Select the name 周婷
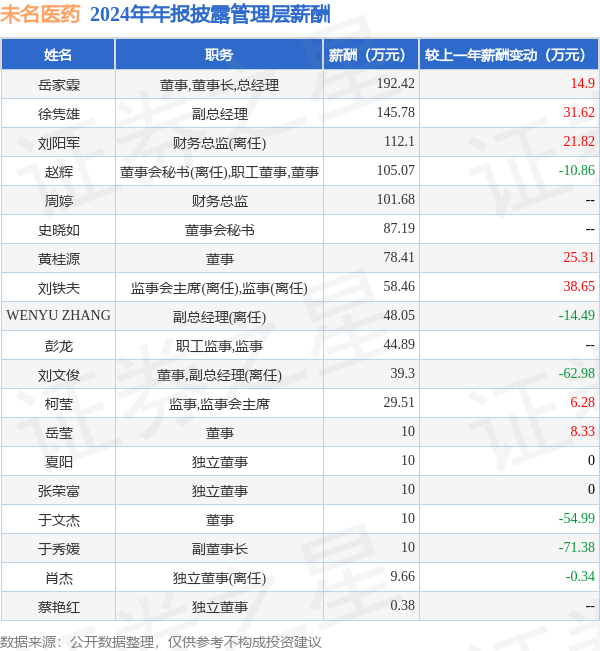The height and width of the screenshot is (651, 600). point(59,201)
